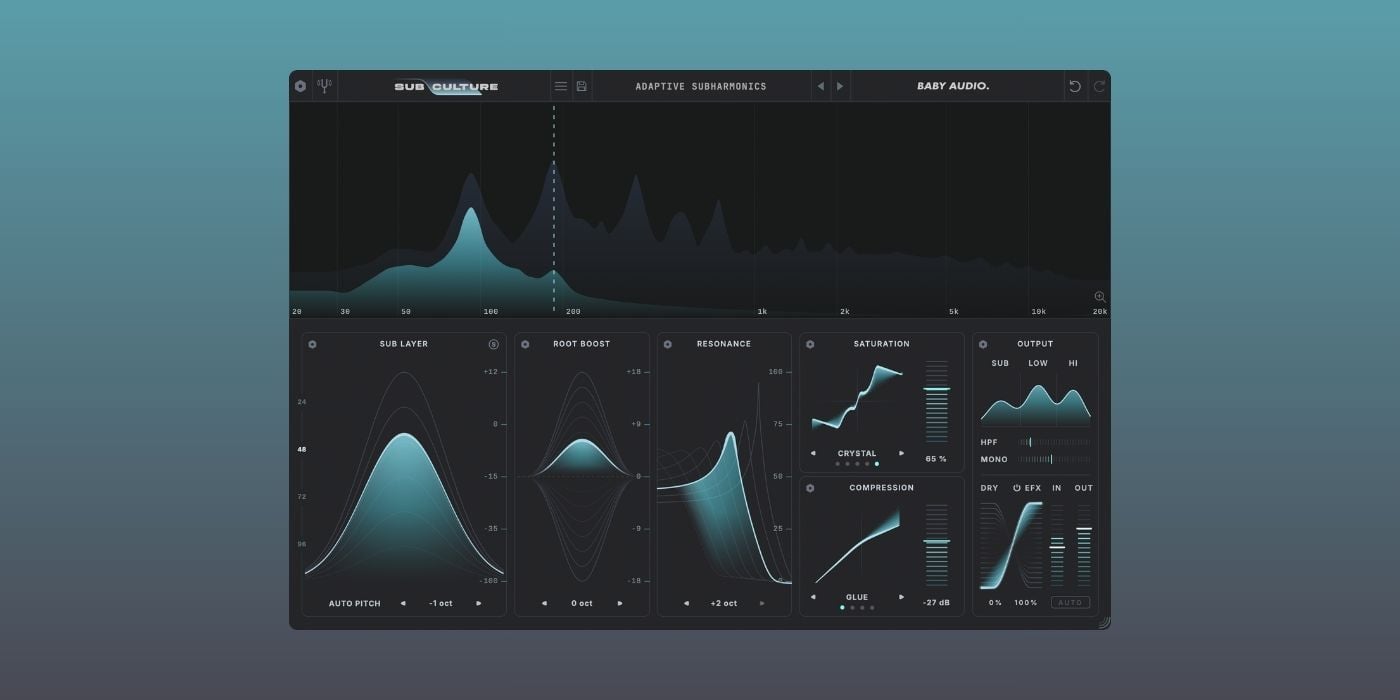Open the preset list hamburger menu

point(561,86)
